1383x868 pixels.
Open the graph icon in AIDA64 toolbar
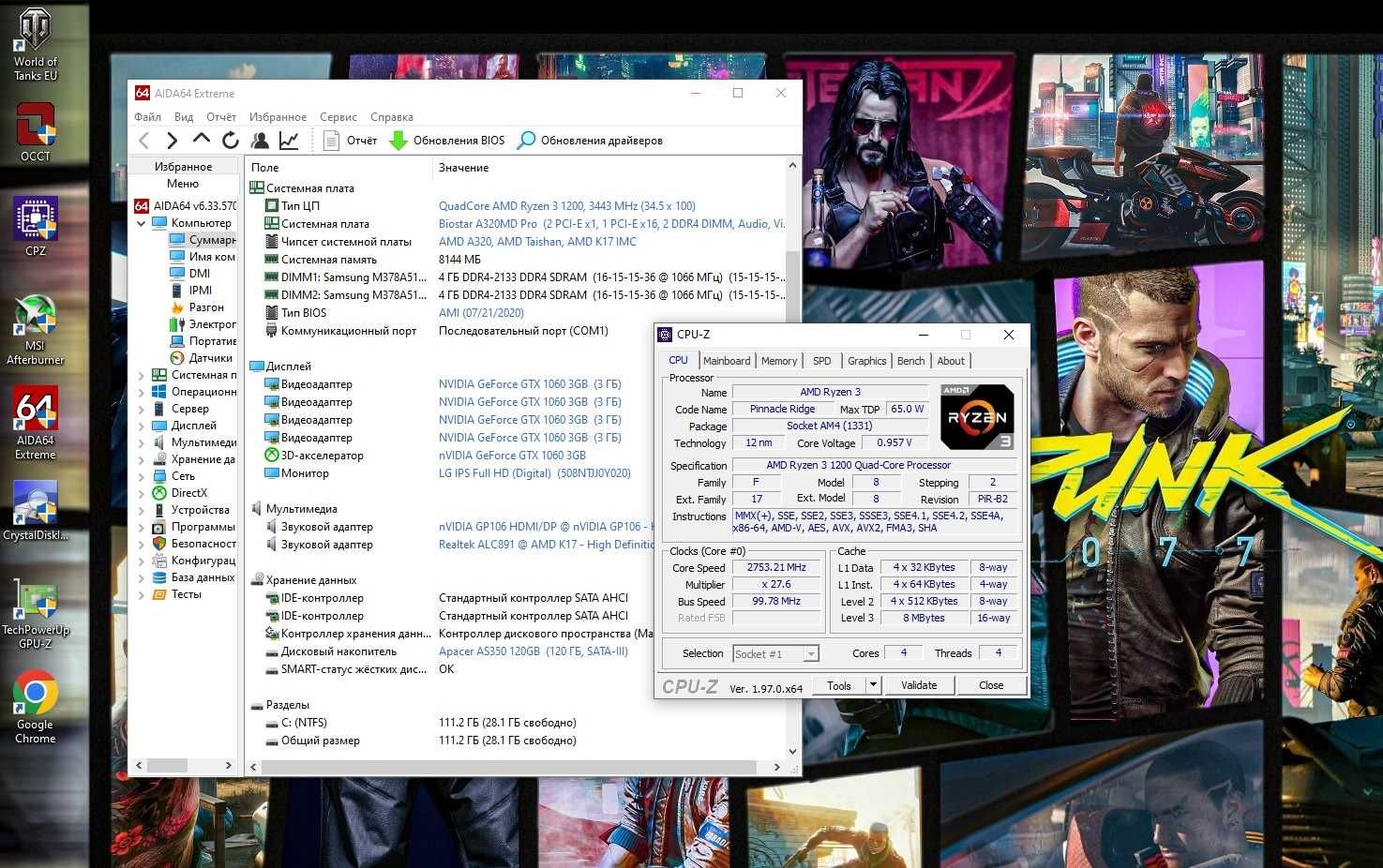pos(289,141)
